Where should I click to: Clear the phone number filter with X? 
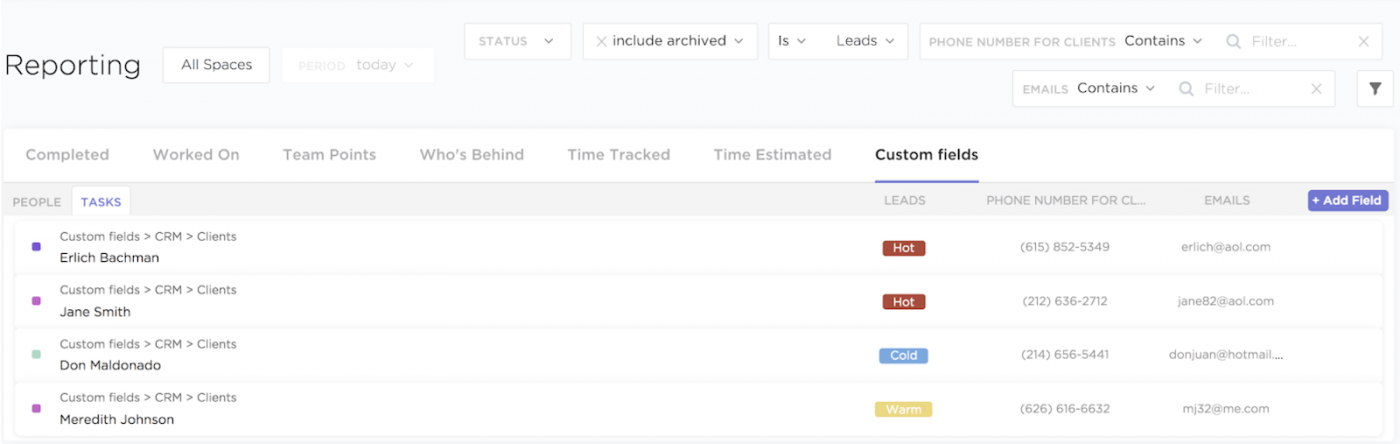pos(1364,42)
